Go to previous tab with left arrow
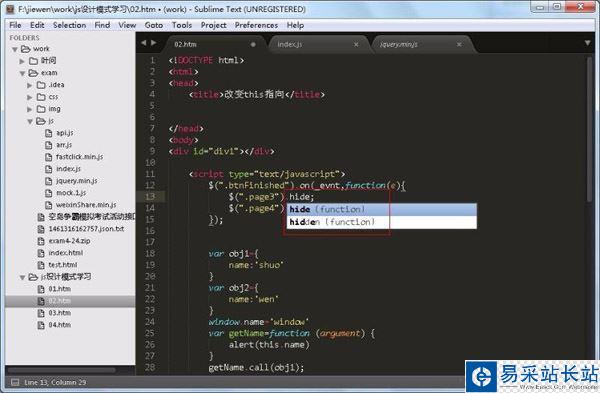Image resolution: width=600 pixels, height=393 pixels. coord(144,43)
